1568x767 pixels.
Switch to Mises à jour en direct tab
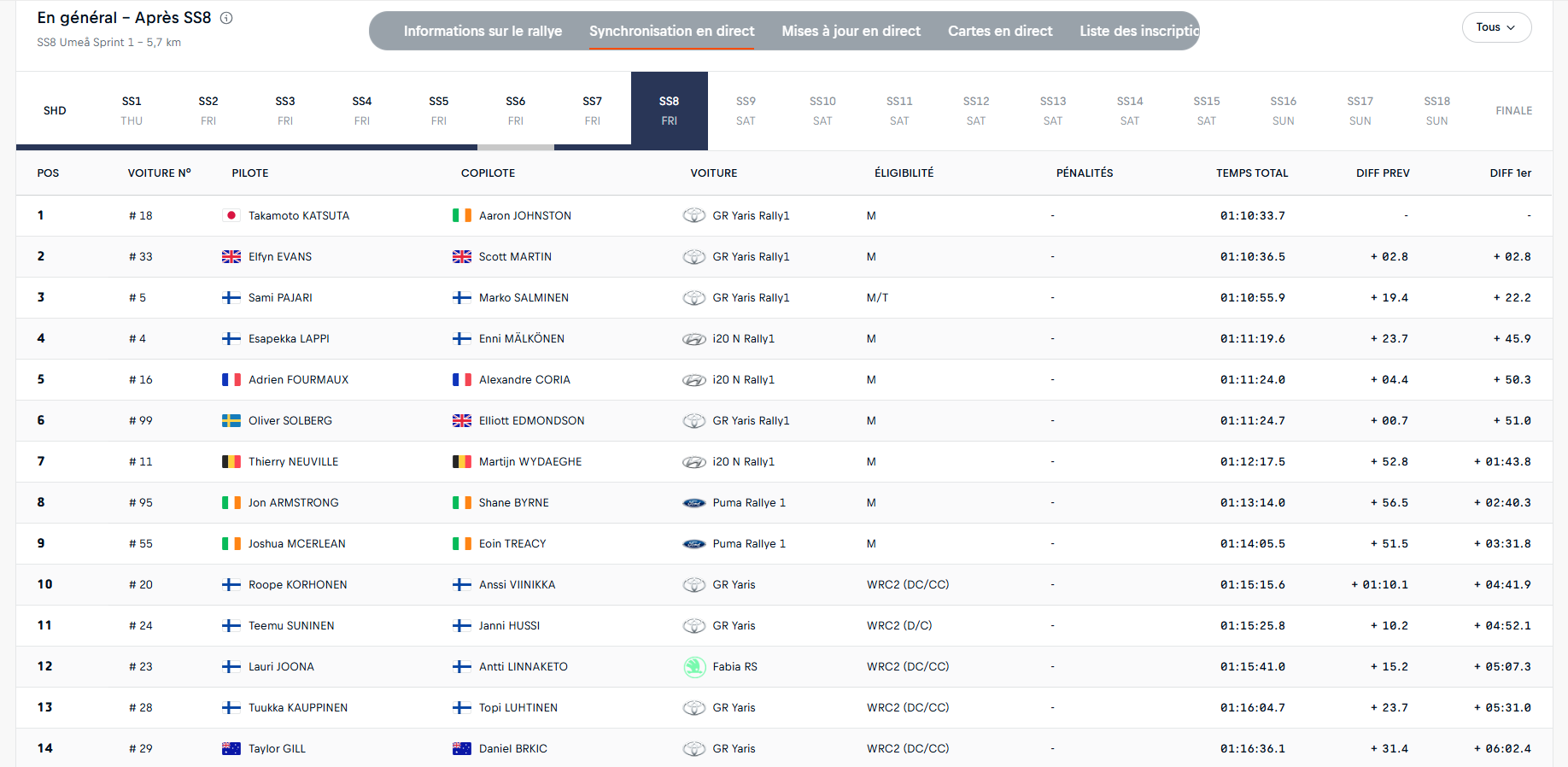point(851,31)
